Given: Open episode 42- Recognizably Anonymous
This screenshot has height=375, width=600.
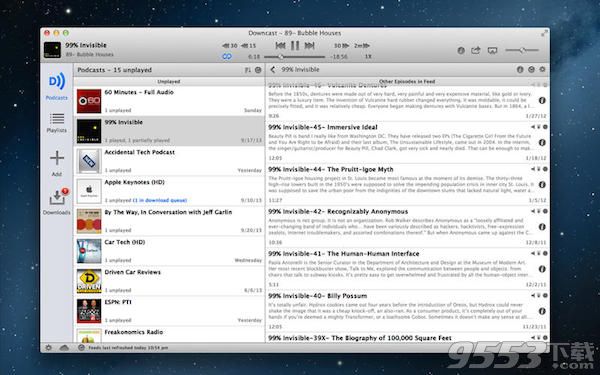Looking at the screenshot, I should (x=407, y=227).
